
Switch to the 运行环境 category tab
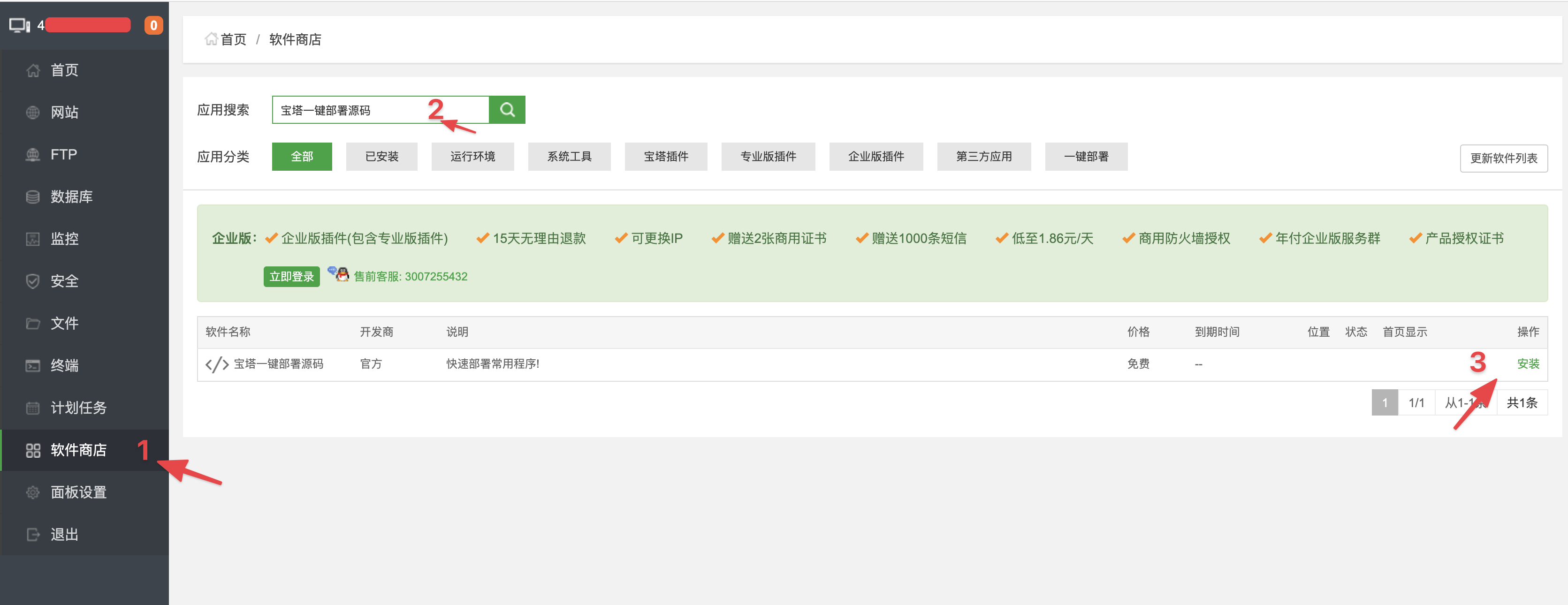point(472,157)
